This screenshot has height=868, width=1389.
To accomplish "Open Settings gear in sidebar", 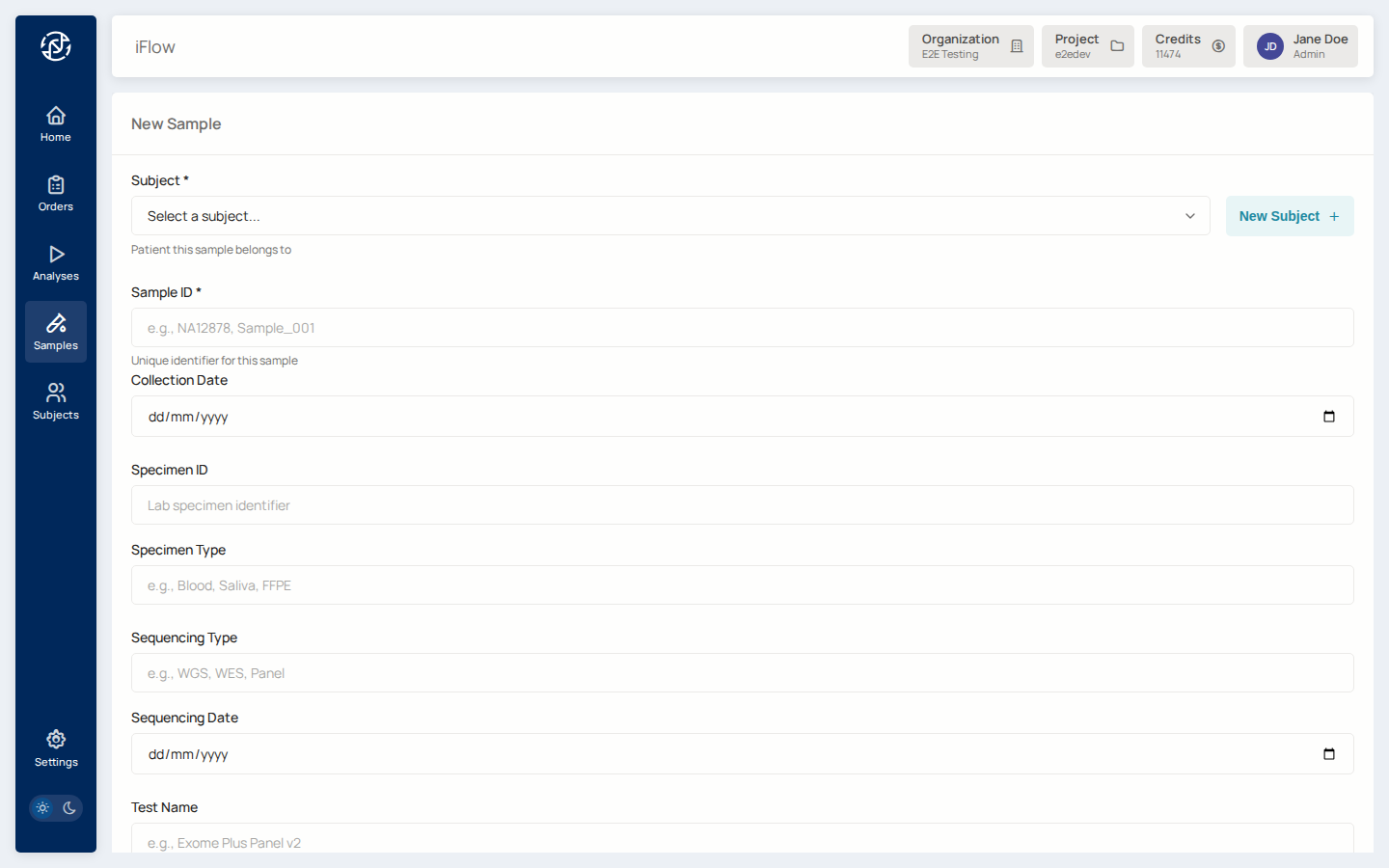I will coord(56,748).
